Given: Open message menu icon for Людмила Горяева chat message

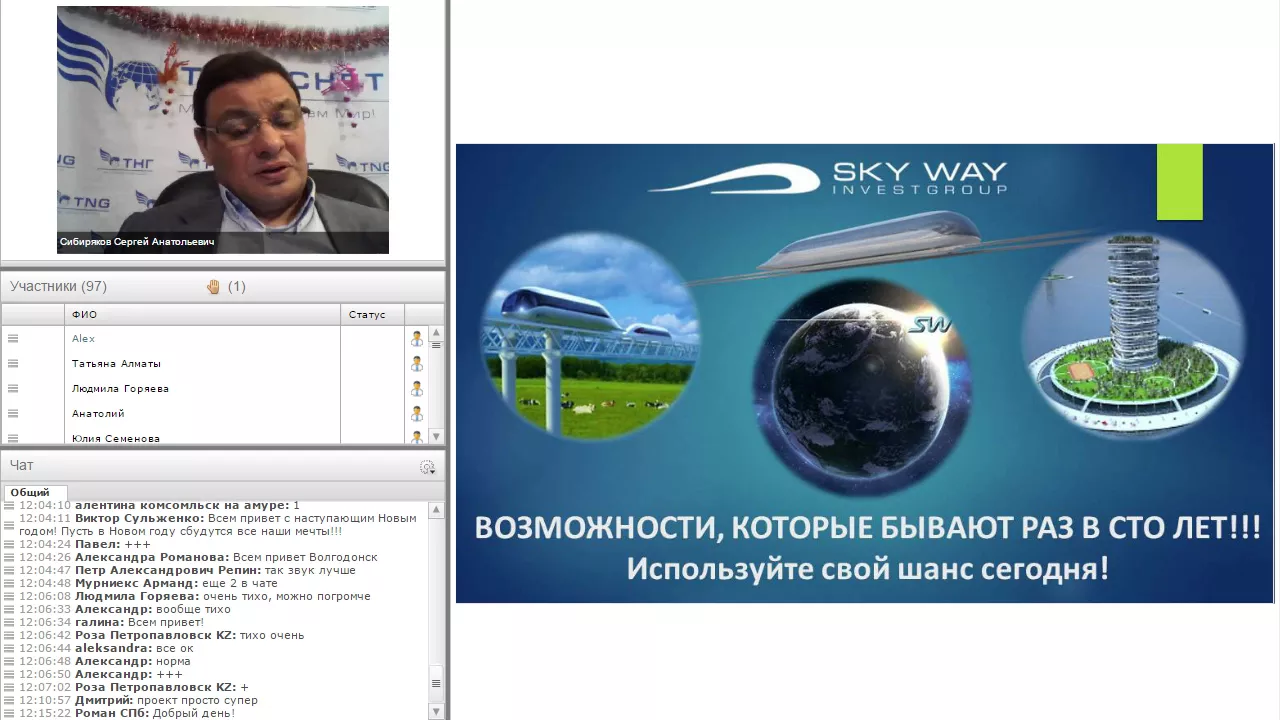Looking at the screenshot, I should click(x=10, y=596).
